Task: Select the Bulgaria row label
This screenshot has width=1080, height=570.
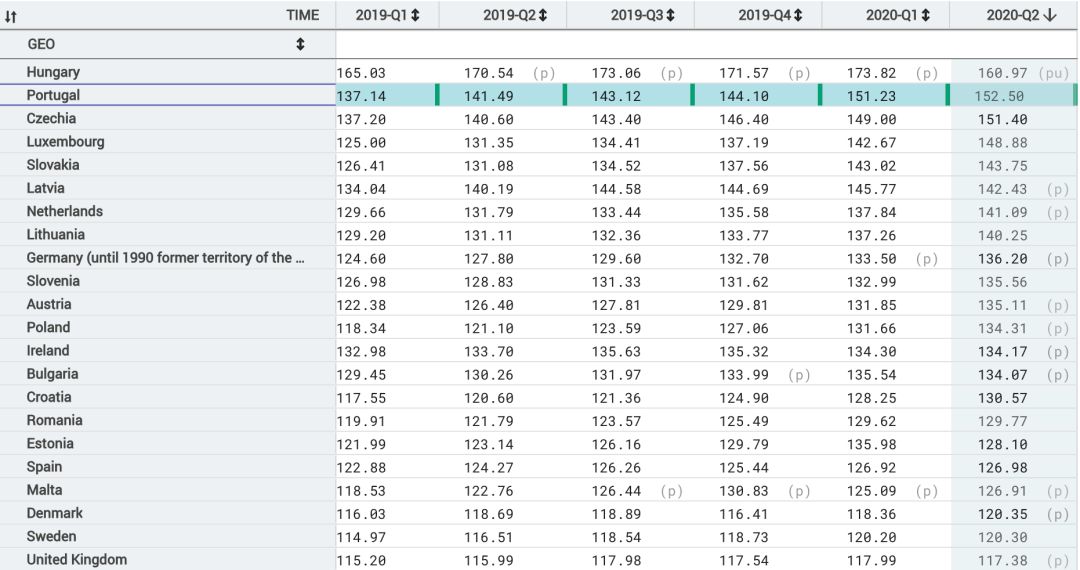Action: (52, 374)
